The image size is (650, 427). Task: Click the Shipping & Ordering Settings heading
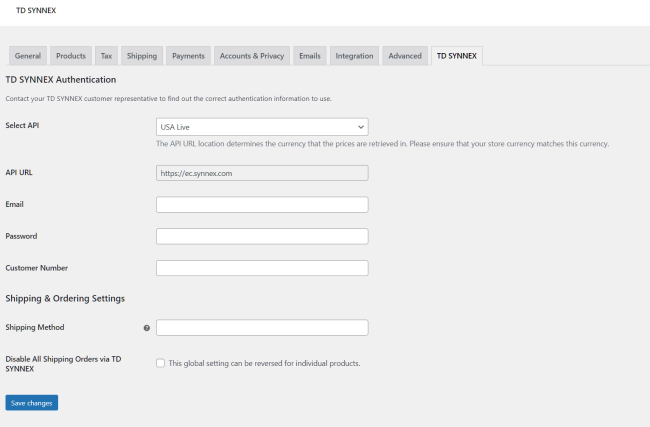tap(65, 298)
